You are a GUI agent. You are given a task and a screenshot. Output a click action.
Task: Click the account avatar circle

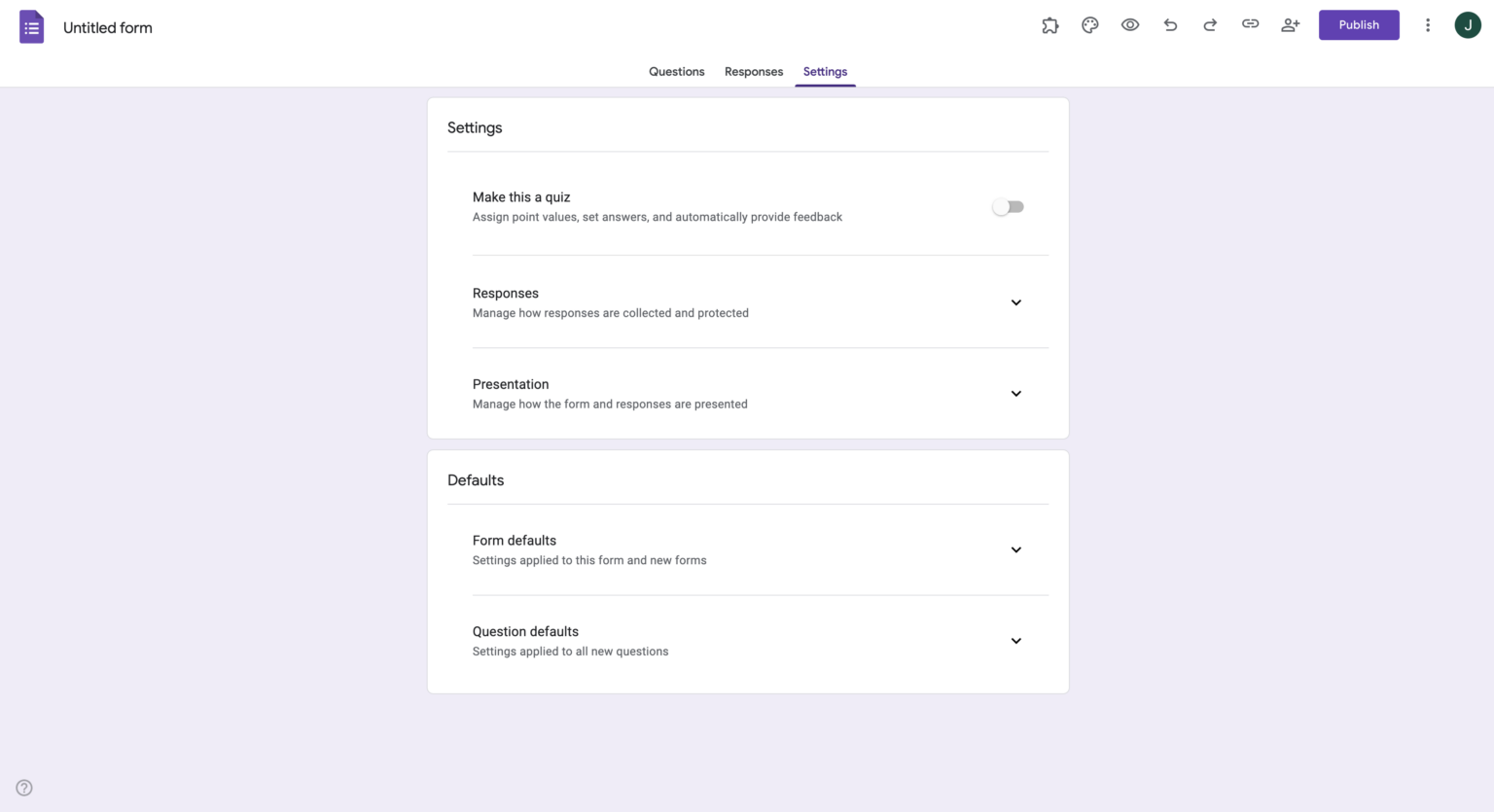click(1468, 24)
